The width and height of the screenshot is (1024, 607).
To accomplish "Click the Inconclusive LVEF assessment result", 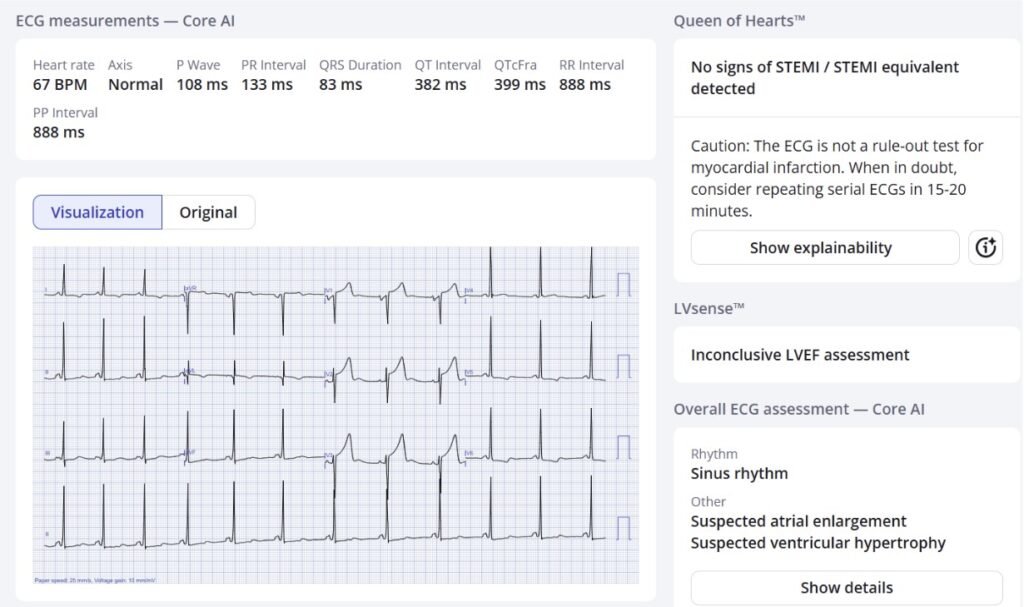I will coord(800,355).
